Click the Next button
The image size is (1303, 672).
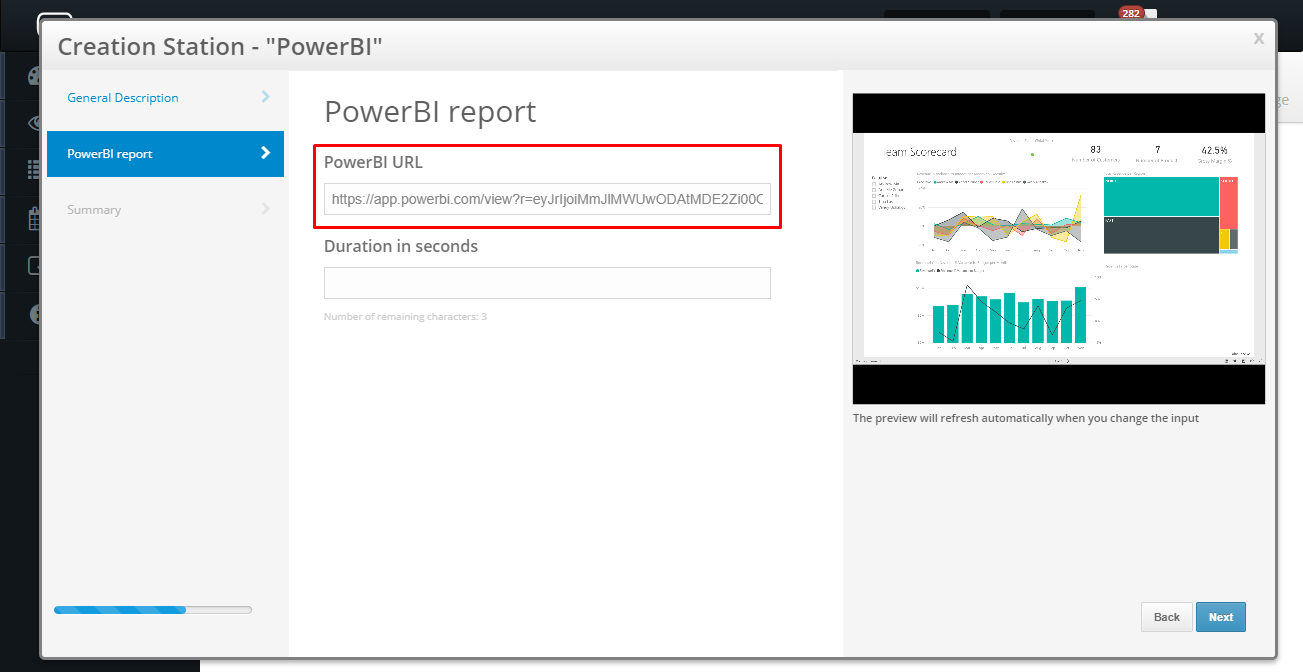pos(1221,617)
